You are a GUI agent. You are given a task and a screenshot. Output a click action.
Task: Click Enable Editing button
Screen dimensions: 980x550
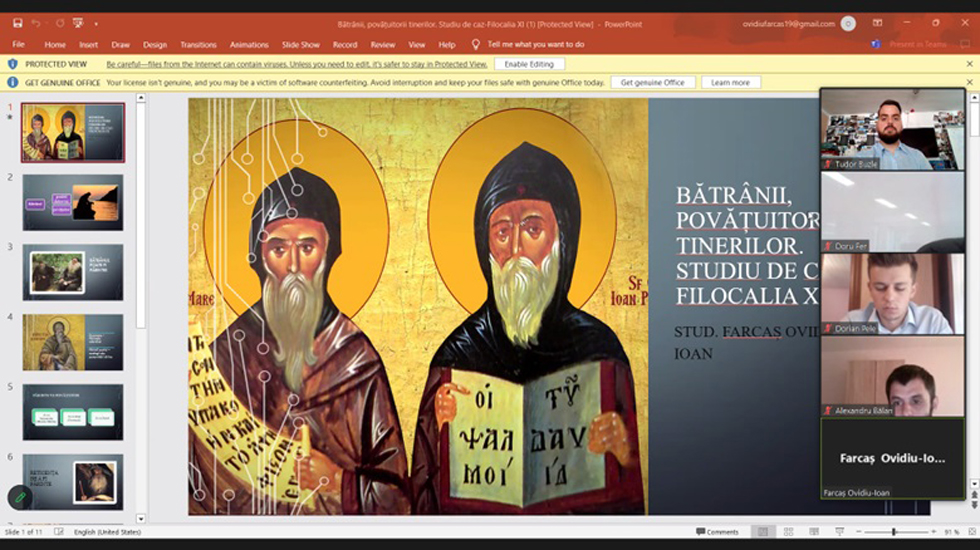[529, 64]
